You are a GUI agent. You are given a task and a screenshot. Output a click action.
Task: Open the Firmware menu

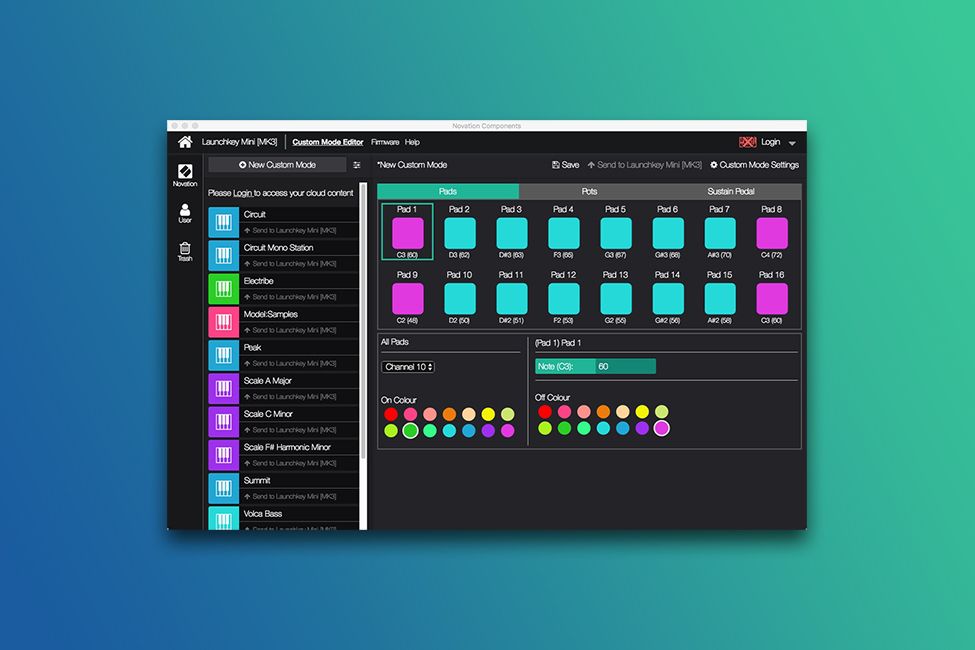pos(385,142)
